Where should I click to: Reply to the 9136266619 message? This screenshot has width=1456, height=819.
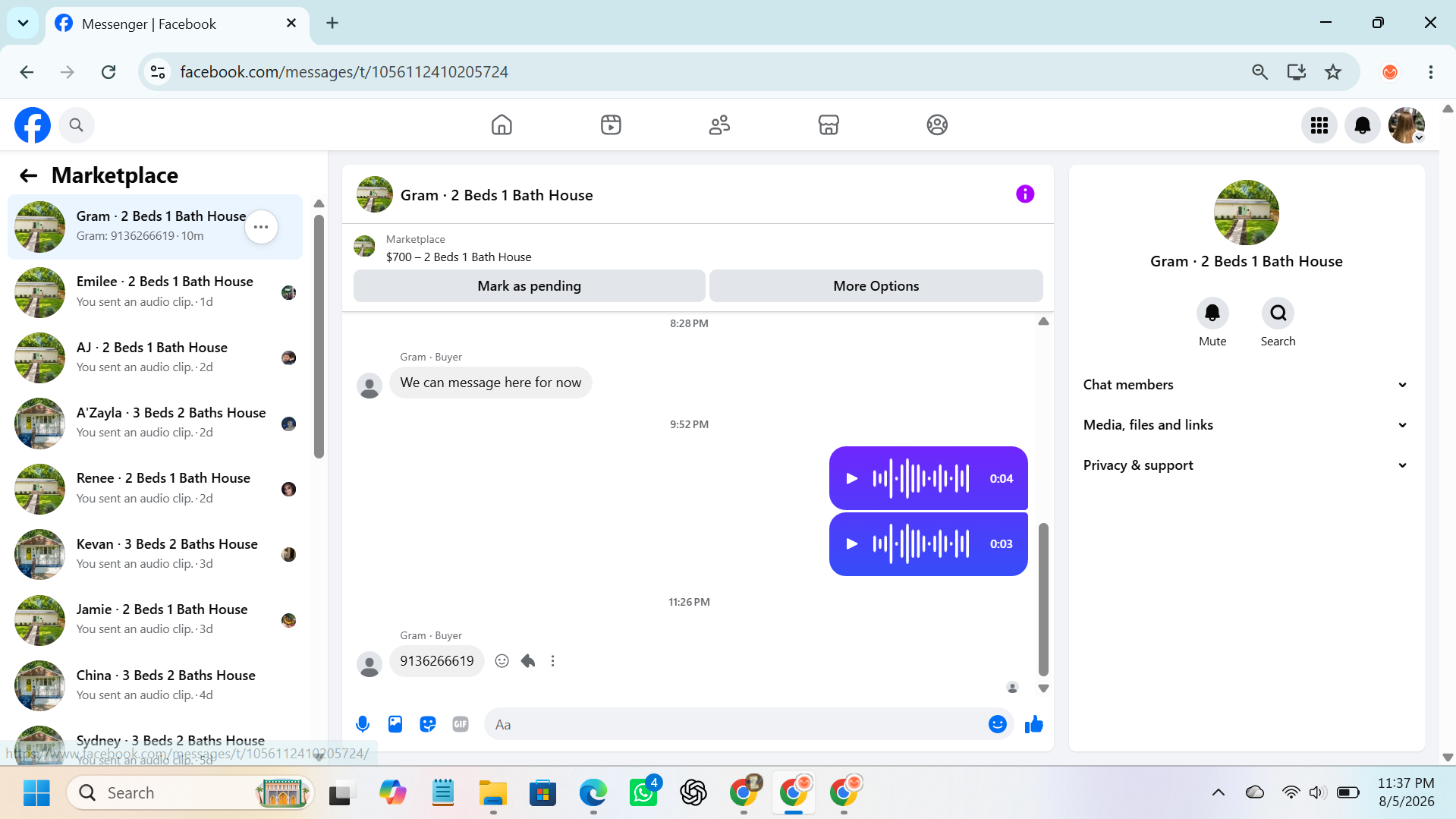point(528,661)
